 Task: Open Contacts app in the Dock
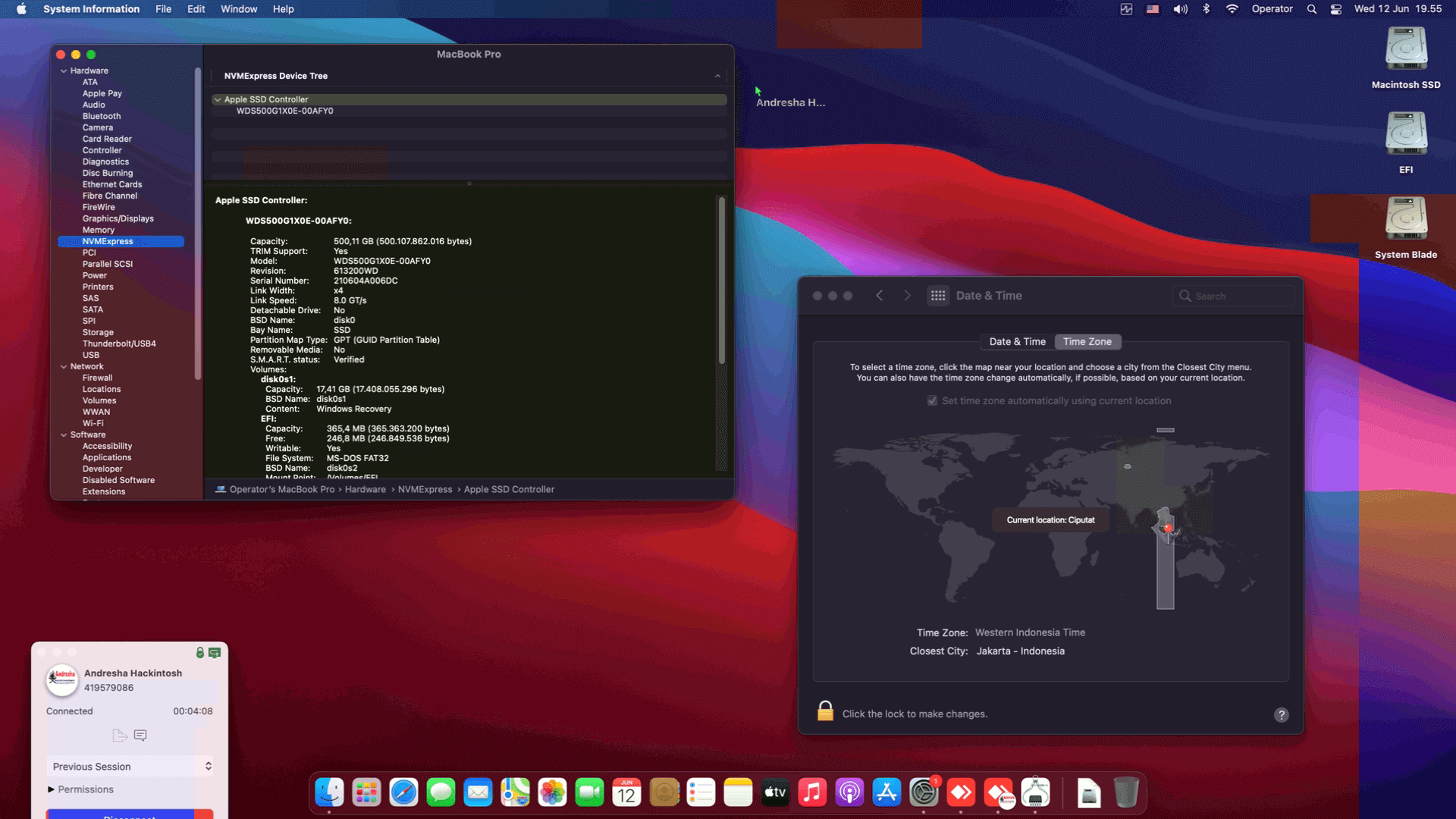664,793
